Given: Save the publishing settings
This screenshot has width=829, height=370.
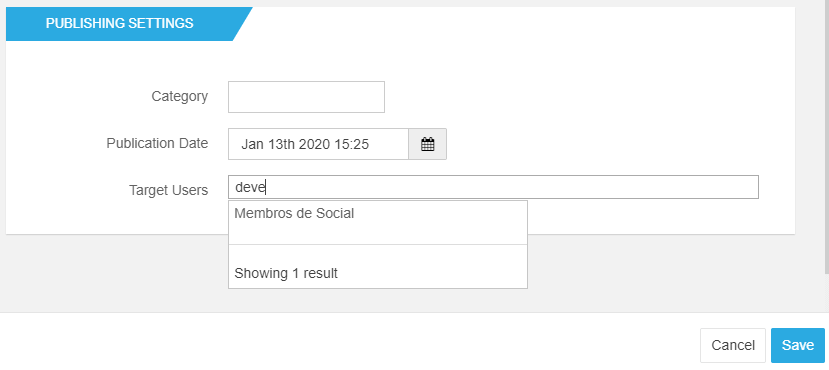Looking at the screenshot, I should (798, 345).
